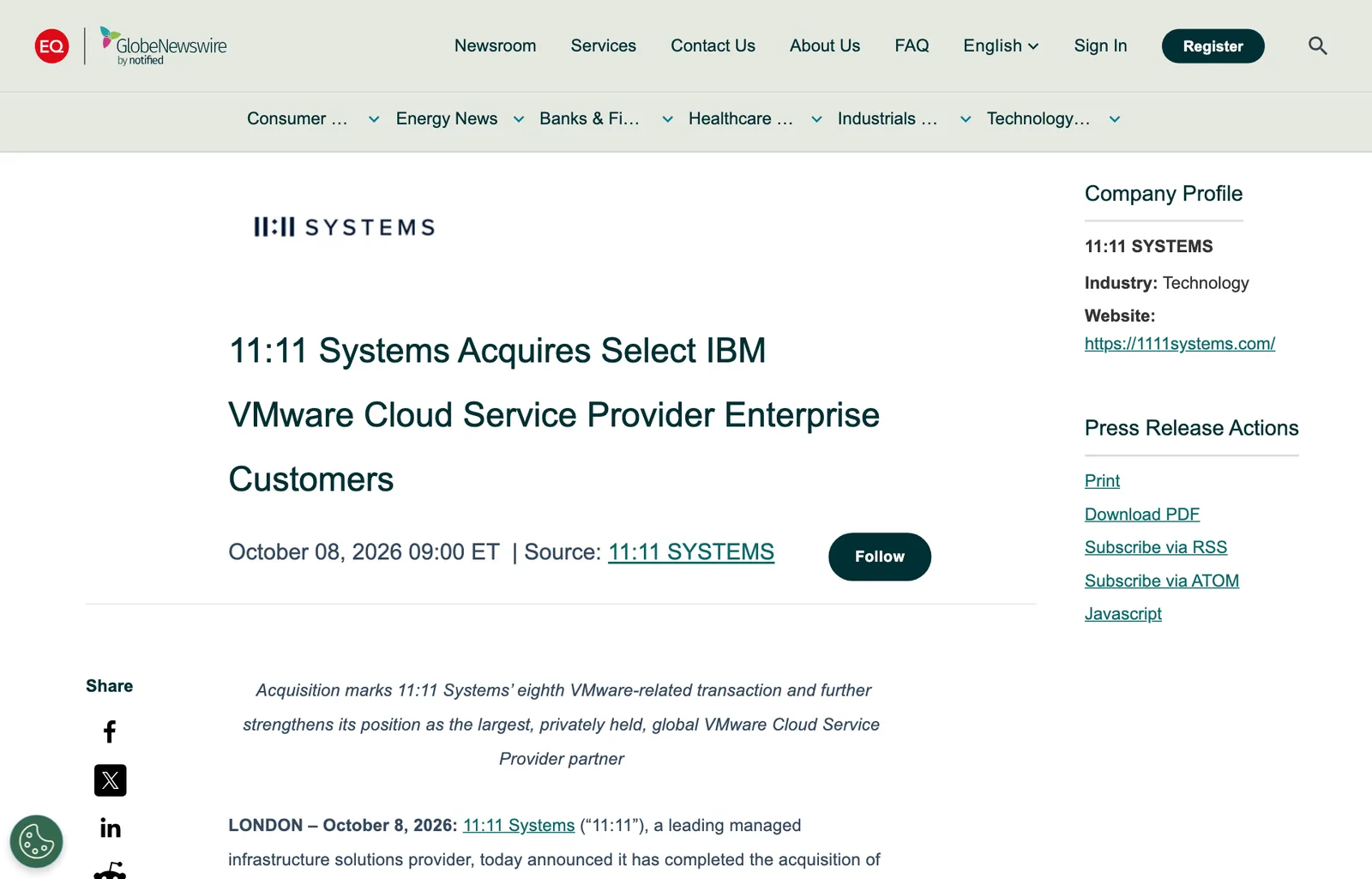Follow the 11:11 Systems source
The height and width of the screenshot is (879, 1372).
(880, 557)
